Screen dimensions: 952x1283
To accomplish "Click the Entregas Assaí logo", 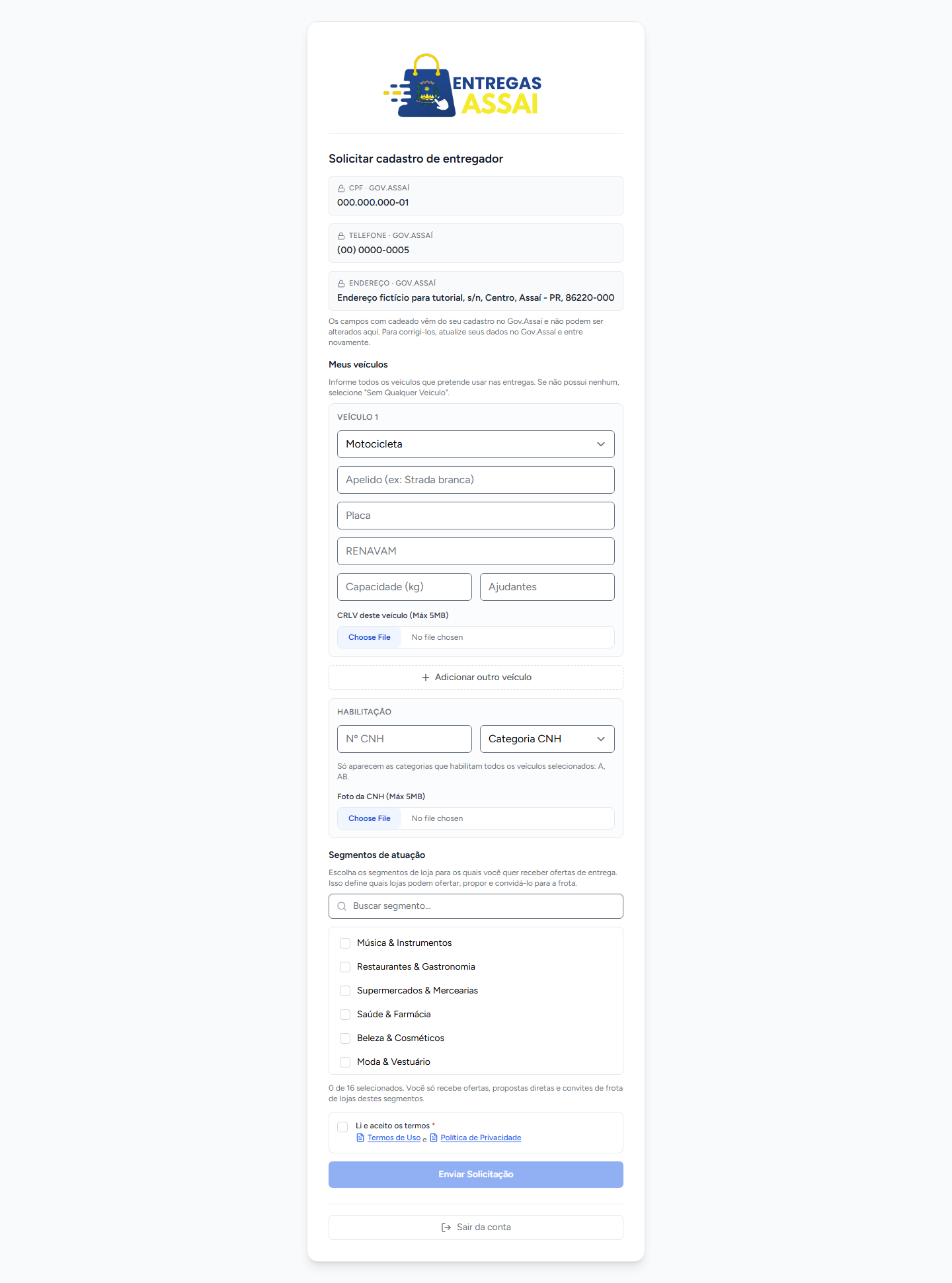I will (463, 85).
